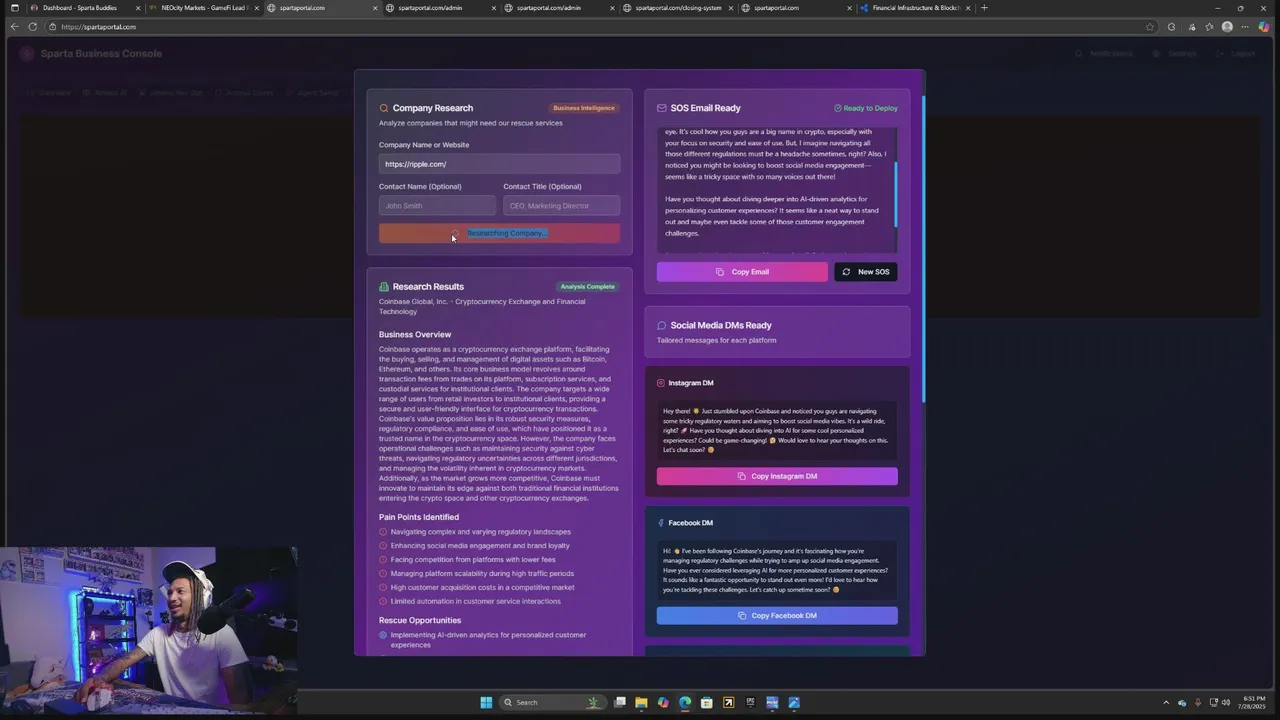Click the browser address bar
The height and width of the screenshot is (720, 1280).
[600, 27]
